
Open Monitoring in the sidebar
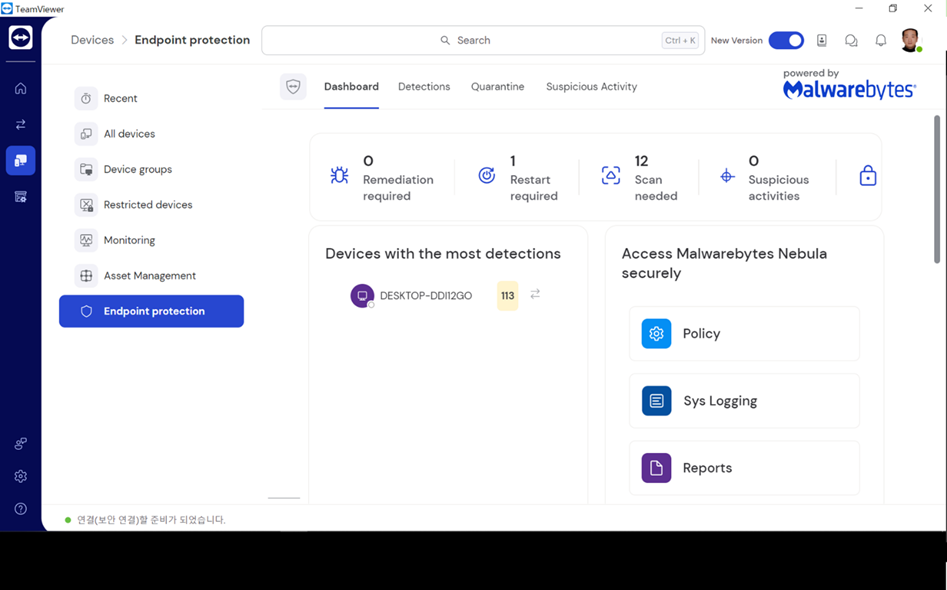tap(152, 240)
